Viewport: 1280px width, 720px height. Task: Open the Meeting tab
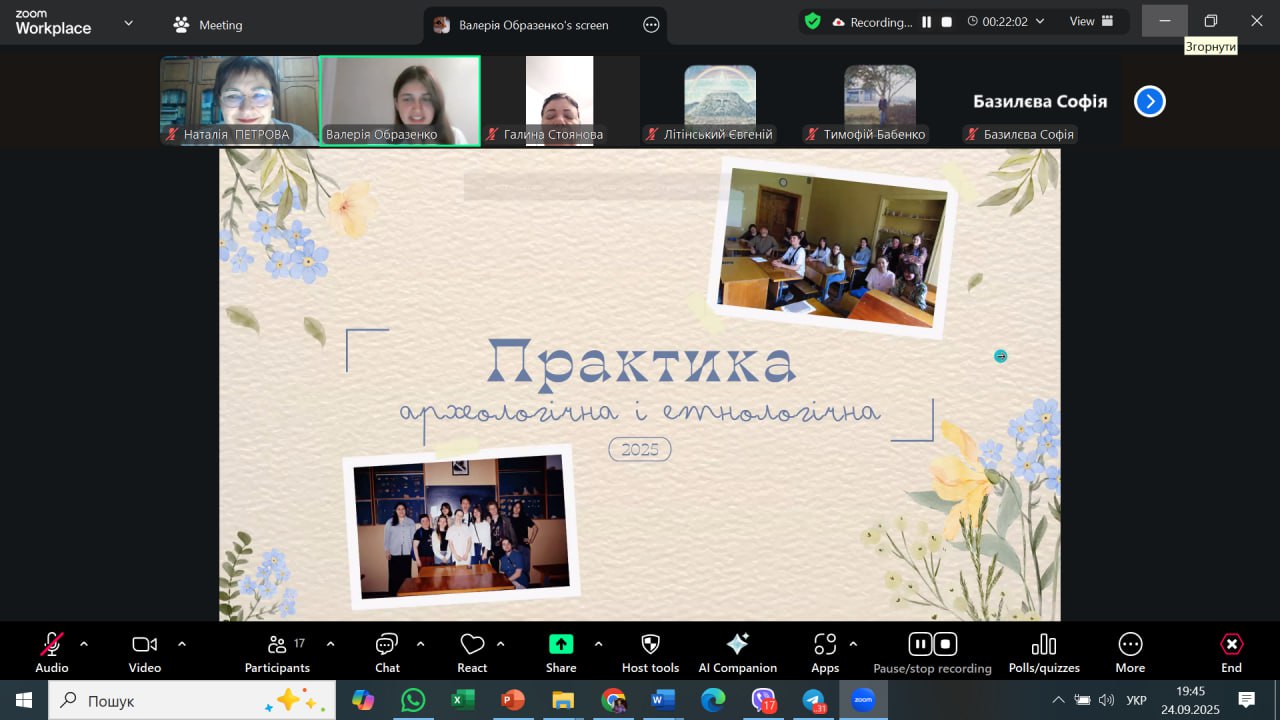point(208,25)
